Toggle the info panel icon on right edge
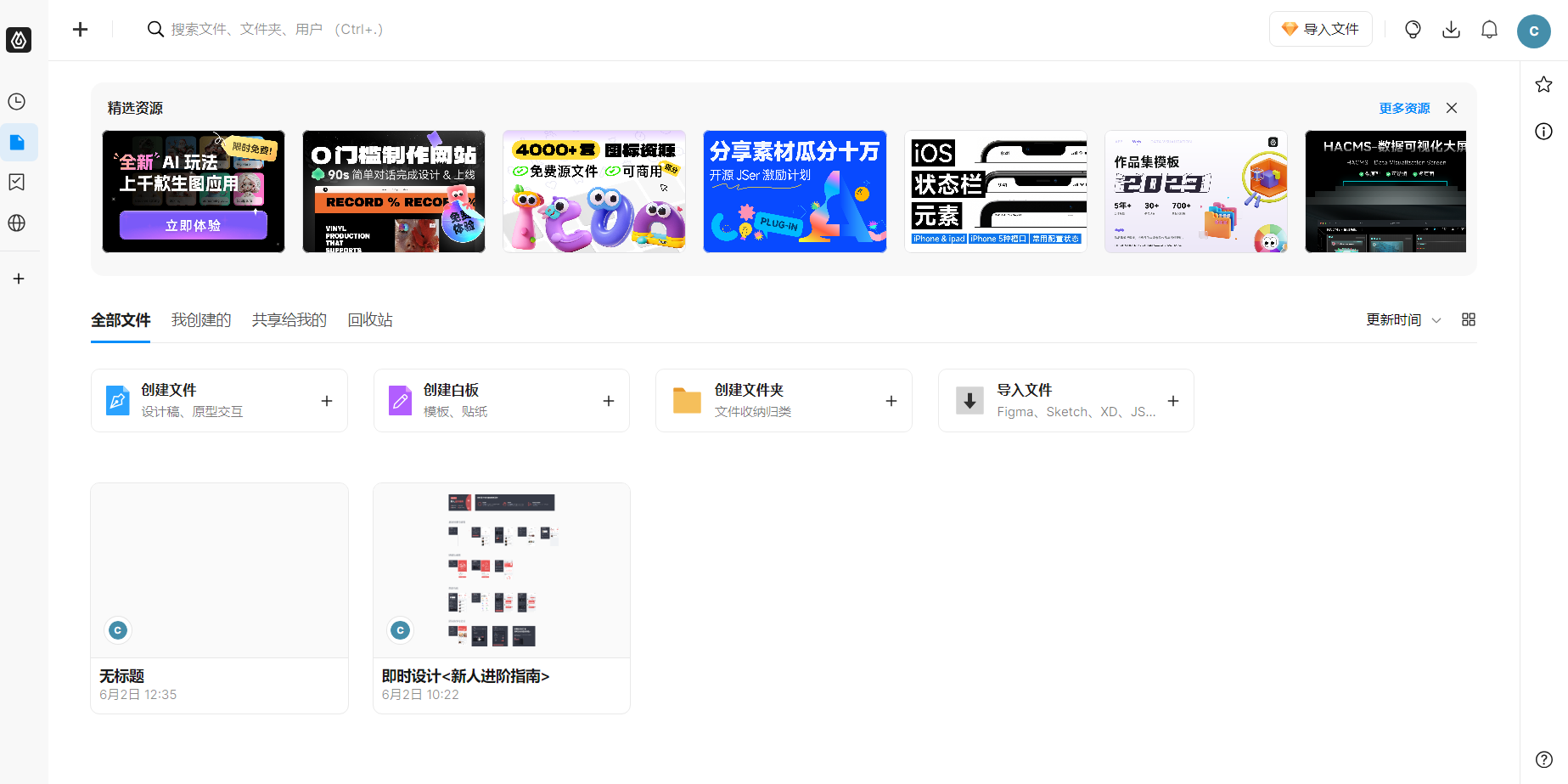The width and height of the screenshot is (1568, 784). click(1543, 131)
